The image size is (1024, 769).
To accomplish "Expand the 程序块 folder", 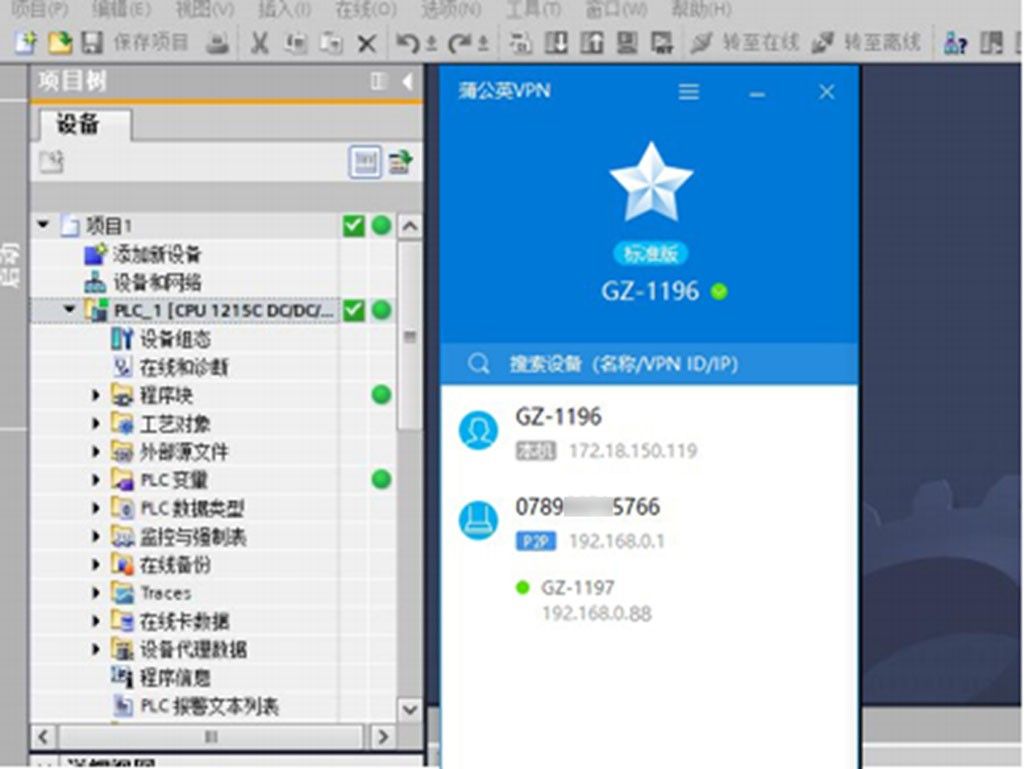I will tap(96, 395).
